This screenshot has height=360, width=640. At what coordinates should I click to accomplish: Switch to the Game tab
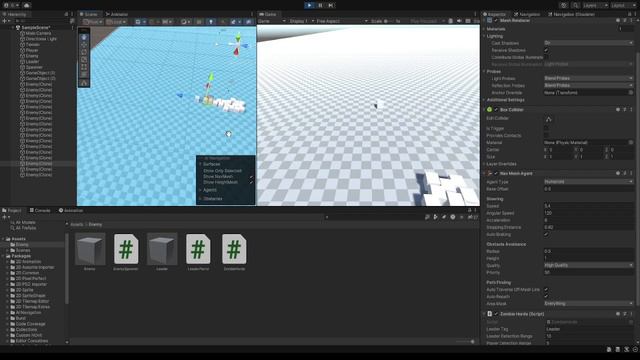point(268,14)
